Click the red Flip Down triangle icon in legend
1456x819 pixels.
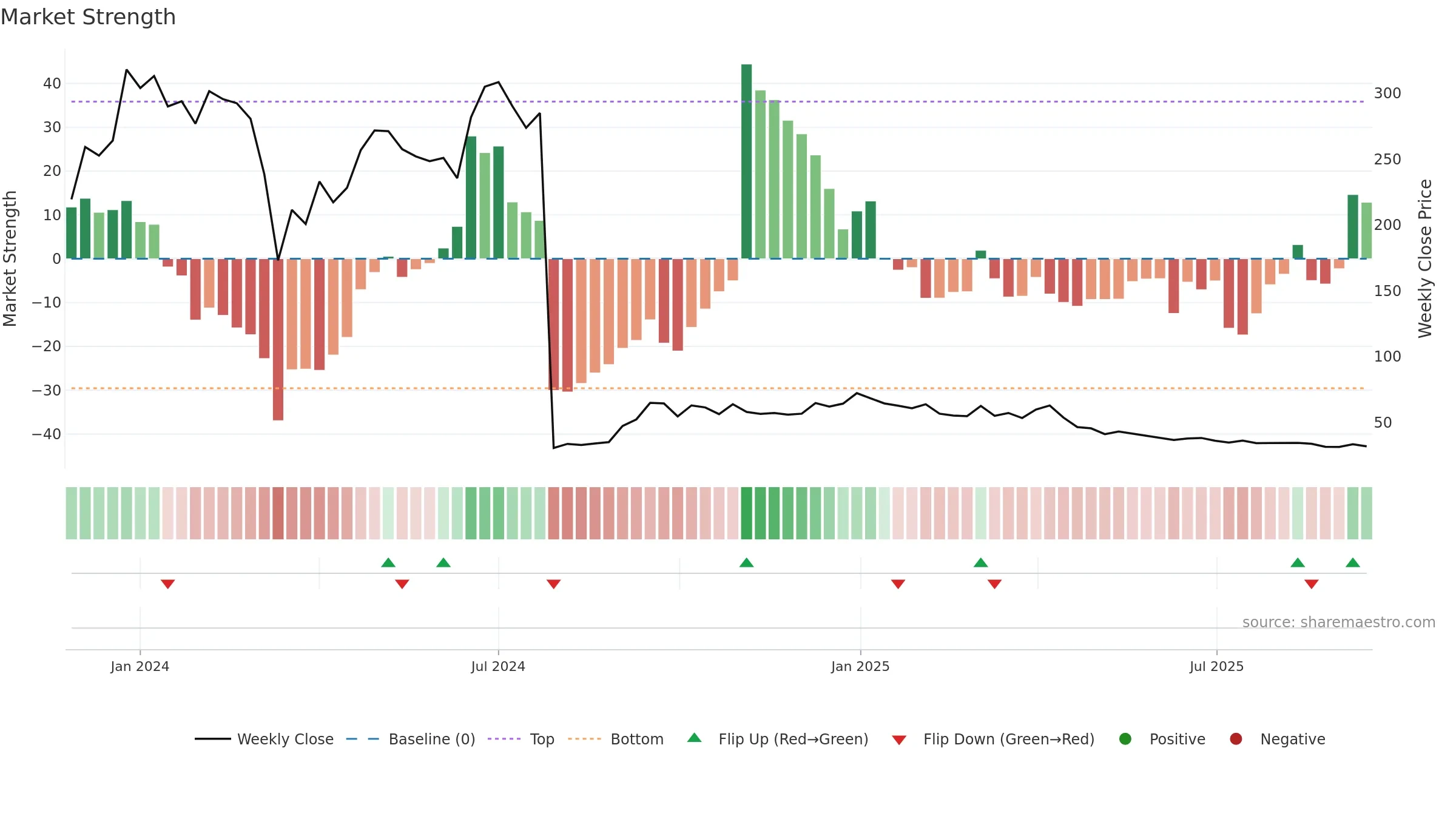coord(899,740)
